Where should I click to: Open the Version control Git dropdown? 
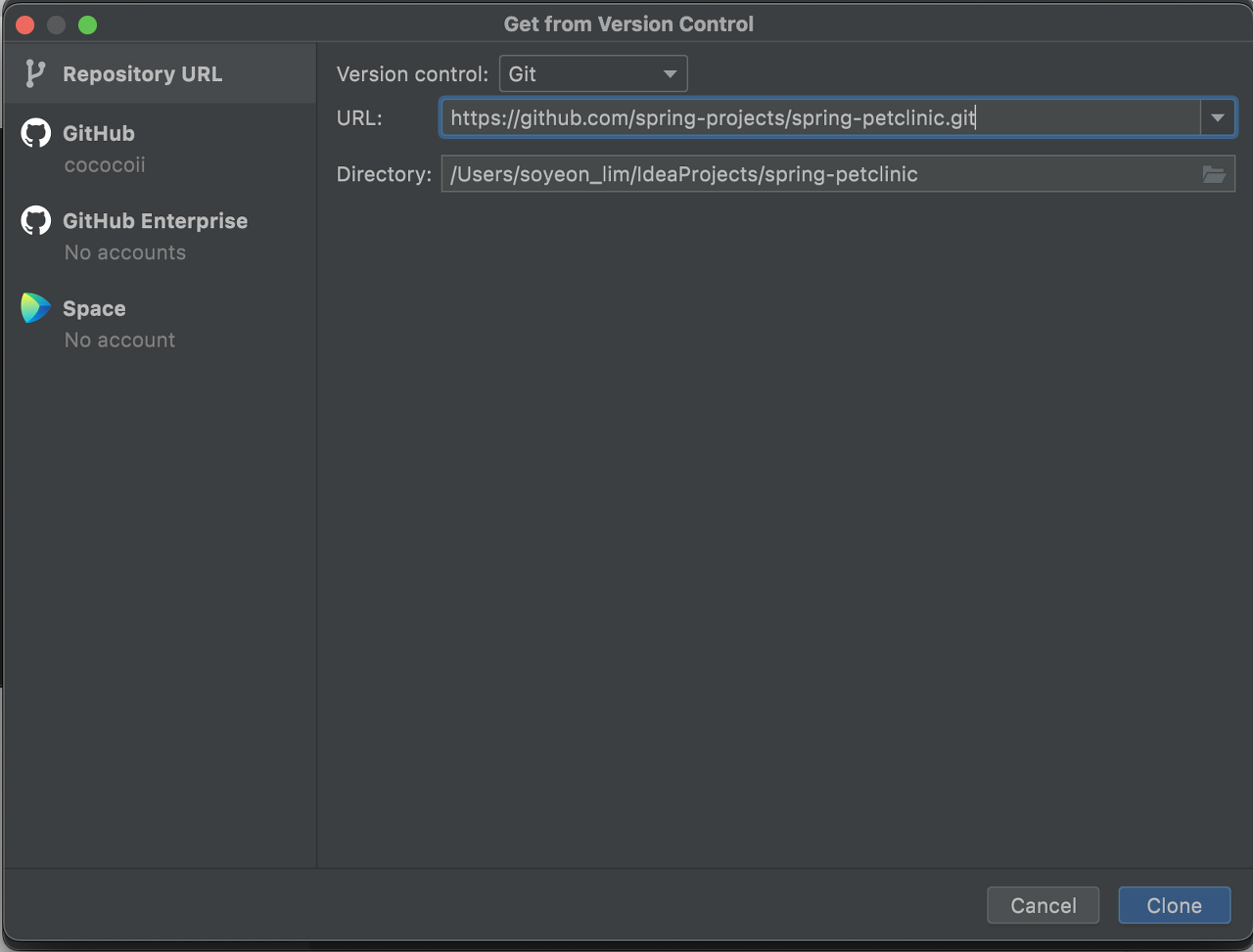[593, 73]
